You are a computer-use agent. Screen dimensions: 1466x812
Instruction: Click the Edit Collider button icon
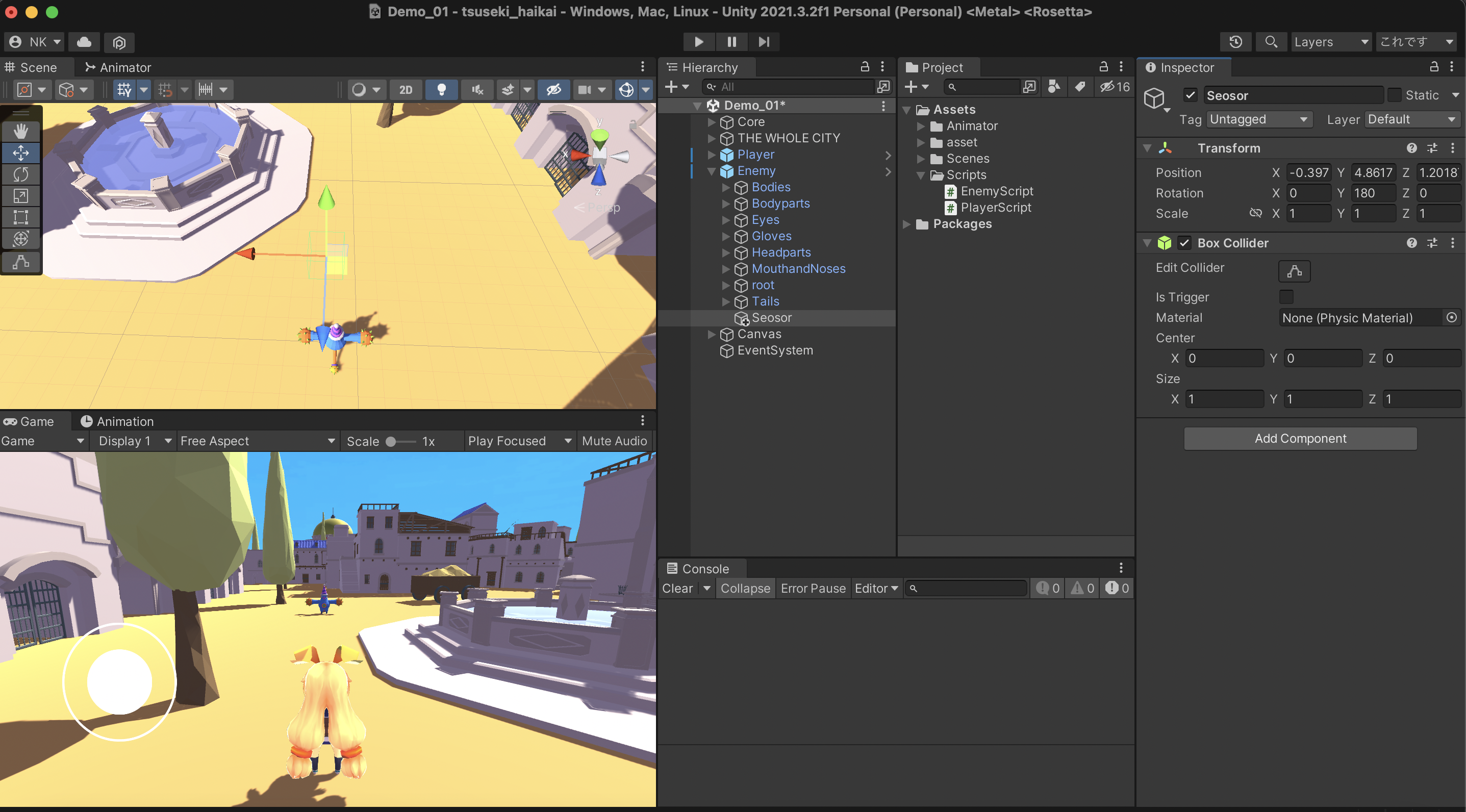pyautogui.click(x=1294, y=271)
